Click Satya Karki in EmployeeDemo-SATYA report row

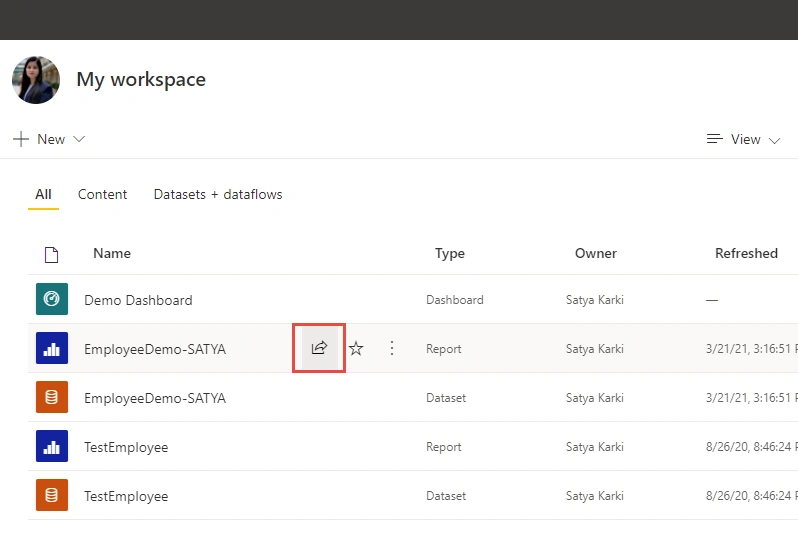pyautogui.click(x=594, y=349)
